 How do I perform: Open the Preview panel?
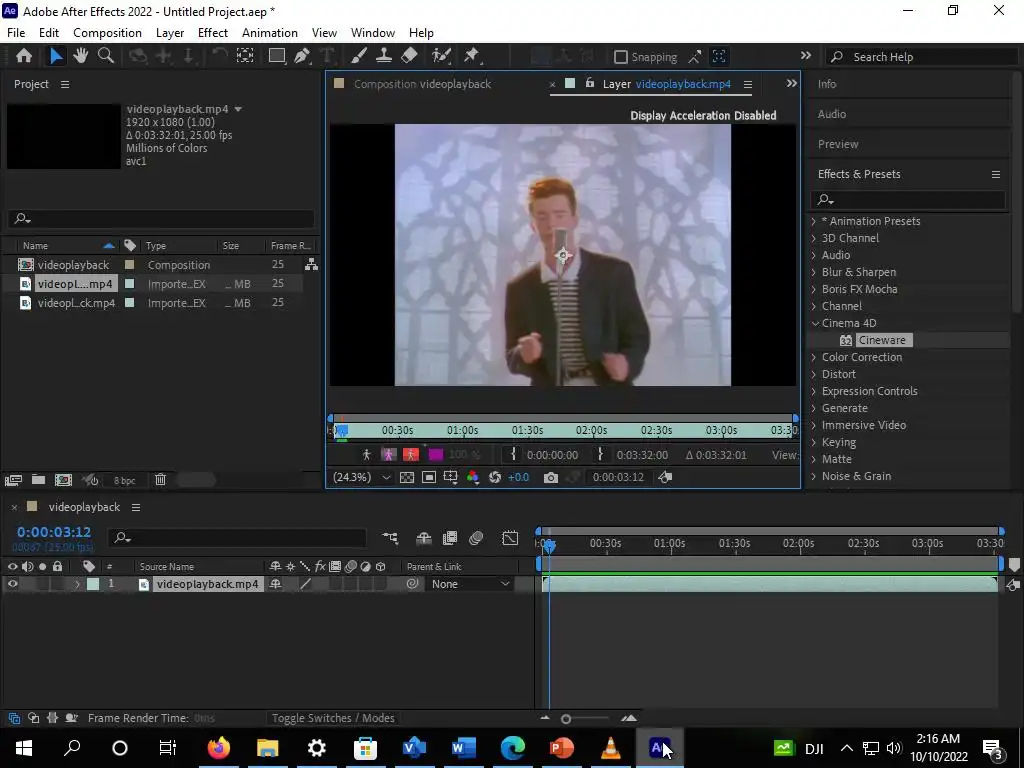click(x=838, y=144)
